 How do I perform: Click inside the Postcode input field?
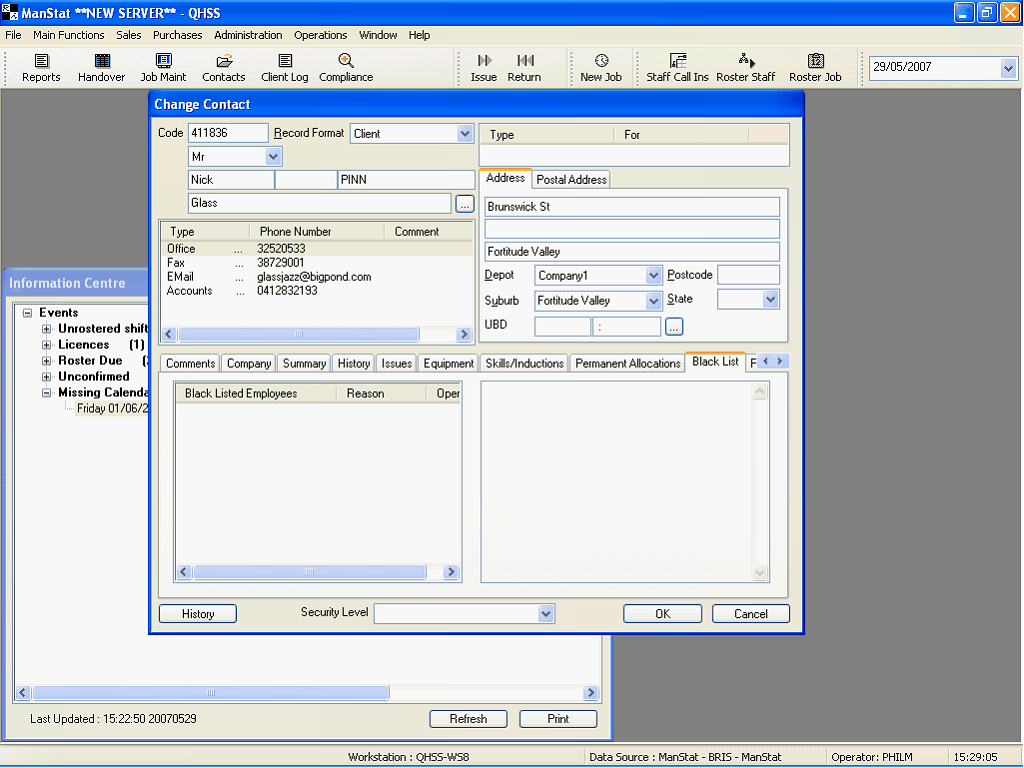748,275
